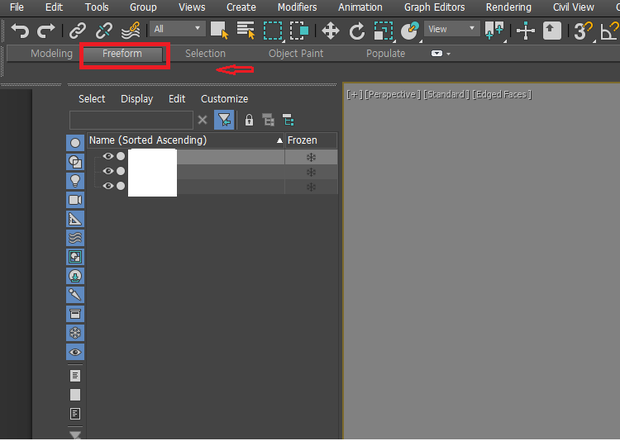The height and width of the screenshot is (441, 620).
Task: Toggle Display Shapes filter in Scene Explorer
Action: click(75, 161)
